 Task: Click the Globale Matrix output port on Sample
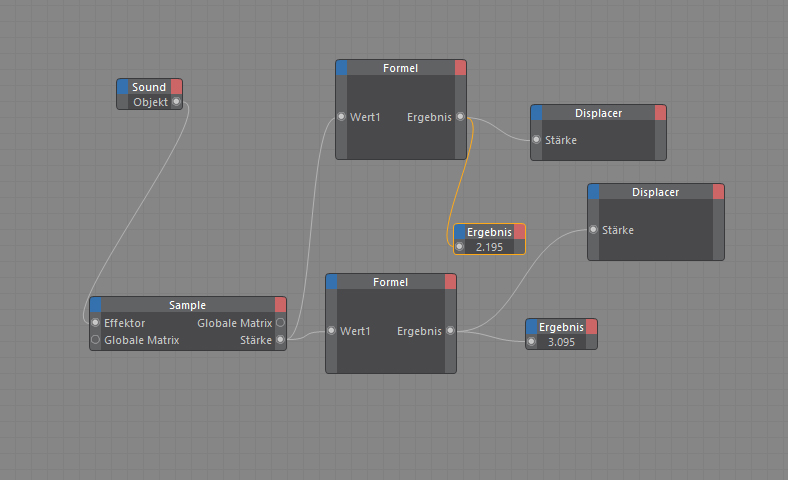(280, 323)
